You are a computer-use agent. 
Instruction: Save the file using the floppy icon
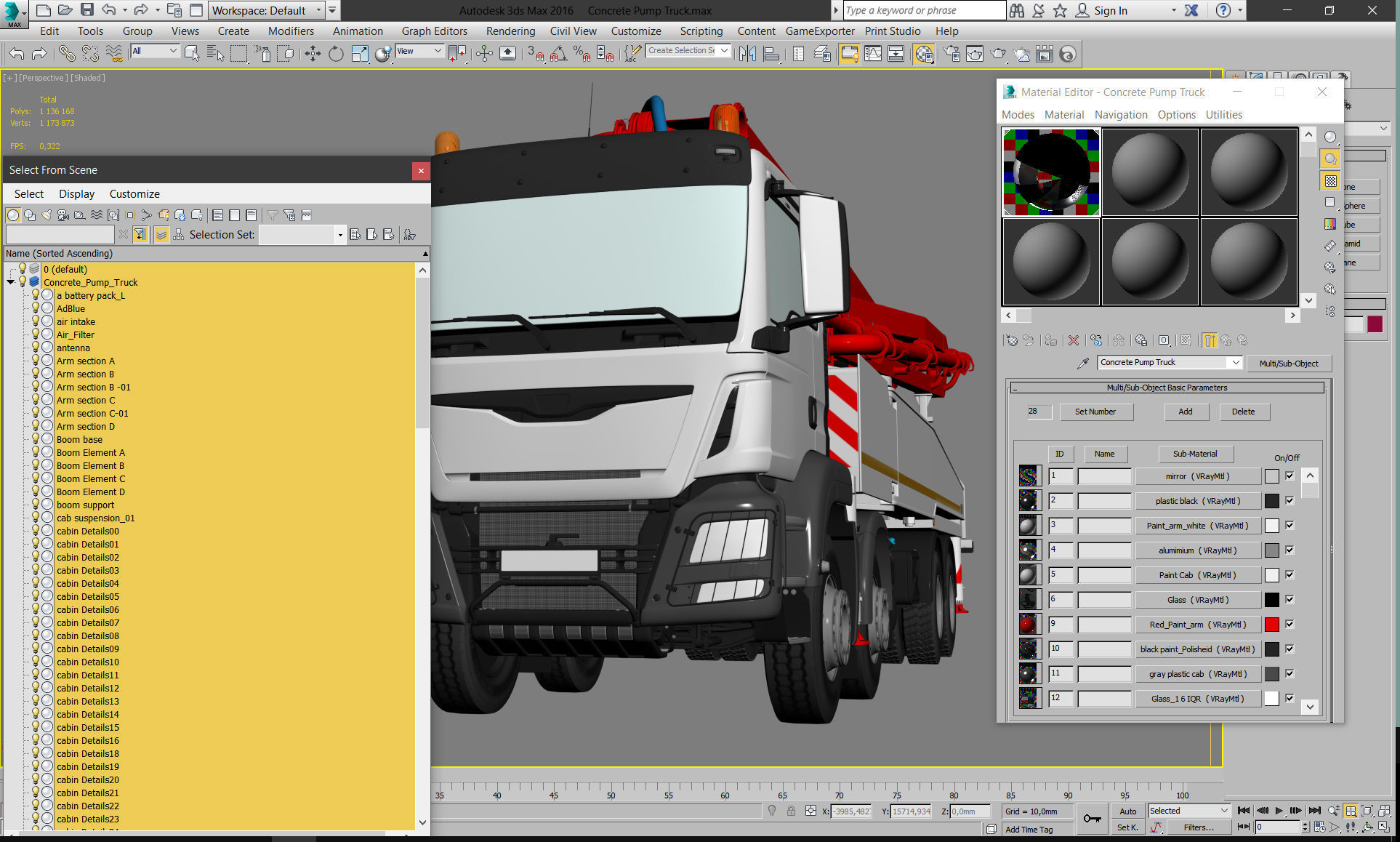click(87, 10)
